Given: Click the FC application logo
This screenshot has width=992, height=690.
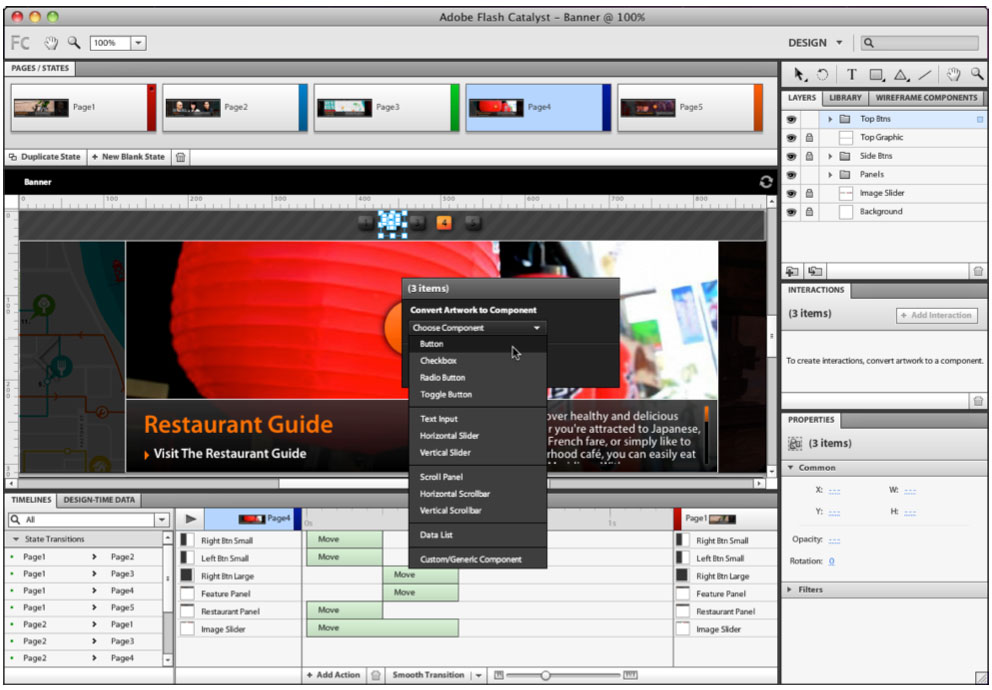Looking at the screenshot, I should coord(21,43).
